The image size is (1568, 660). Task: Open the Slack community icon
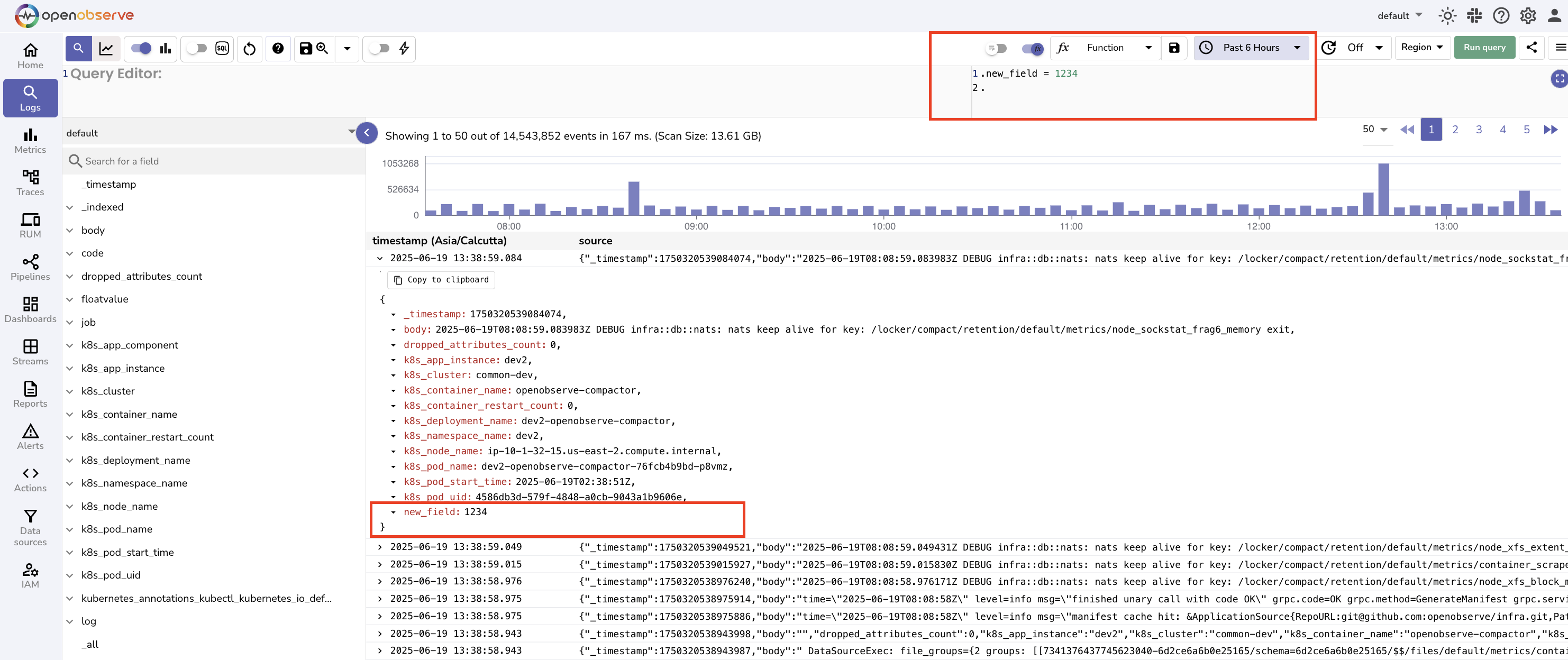click(x=1474, y=15)
